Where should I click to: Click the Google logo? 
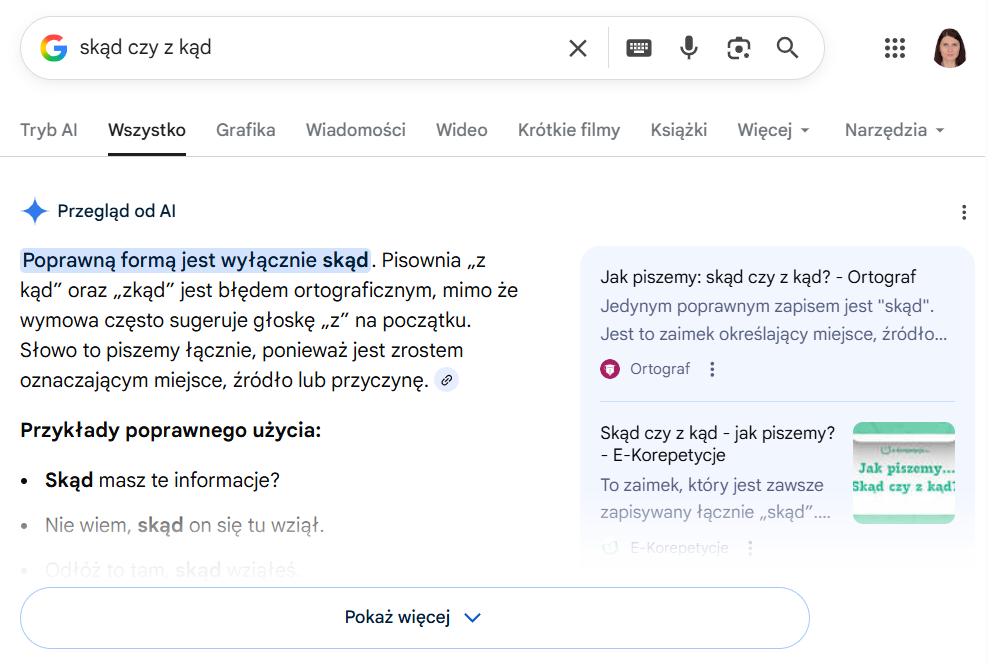pos(54,47)
